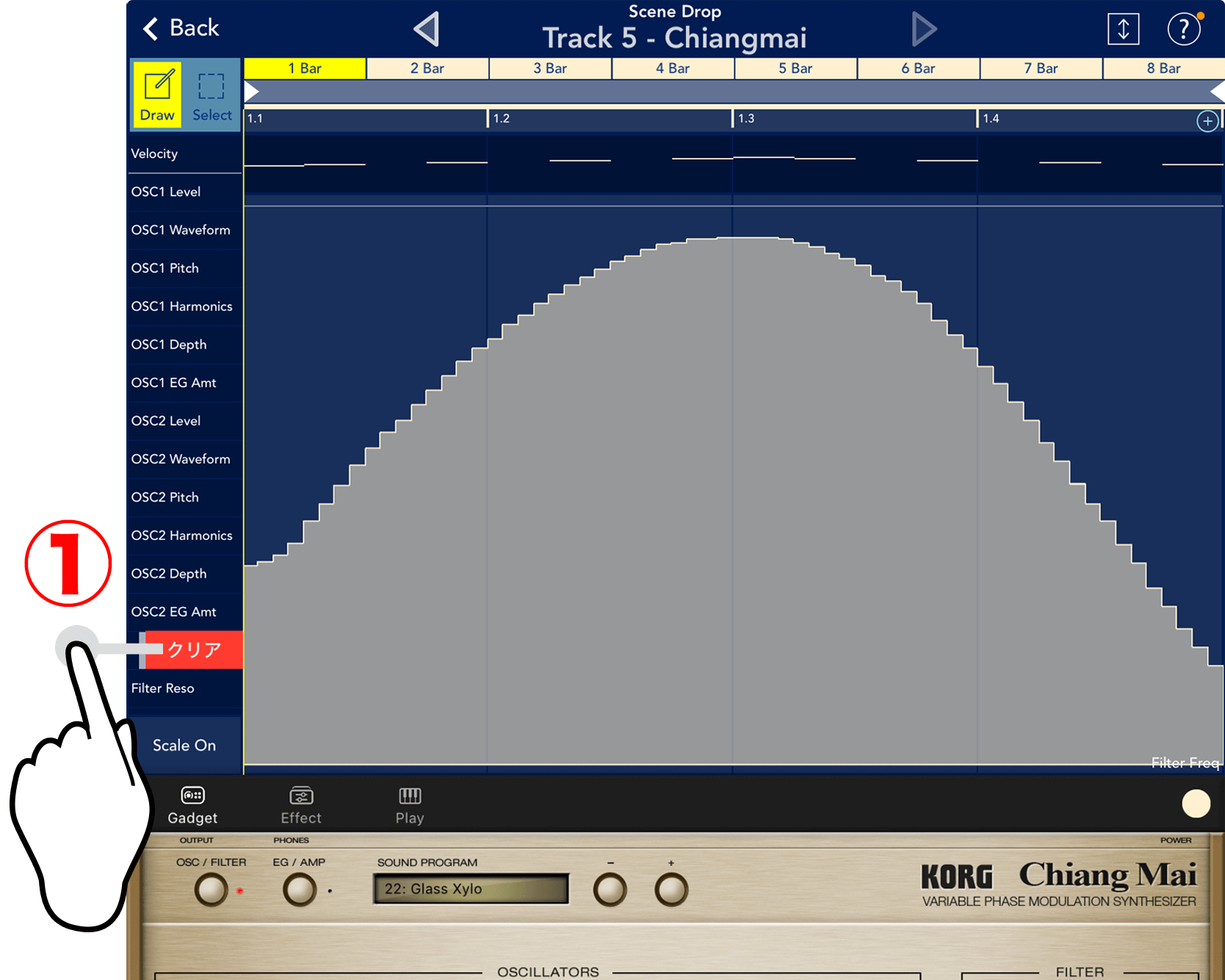Image resolution: width=1225 pixels, height=980 pixels.
Task: Open the 5 Bar tab
Action: click(x=795, y=68)
